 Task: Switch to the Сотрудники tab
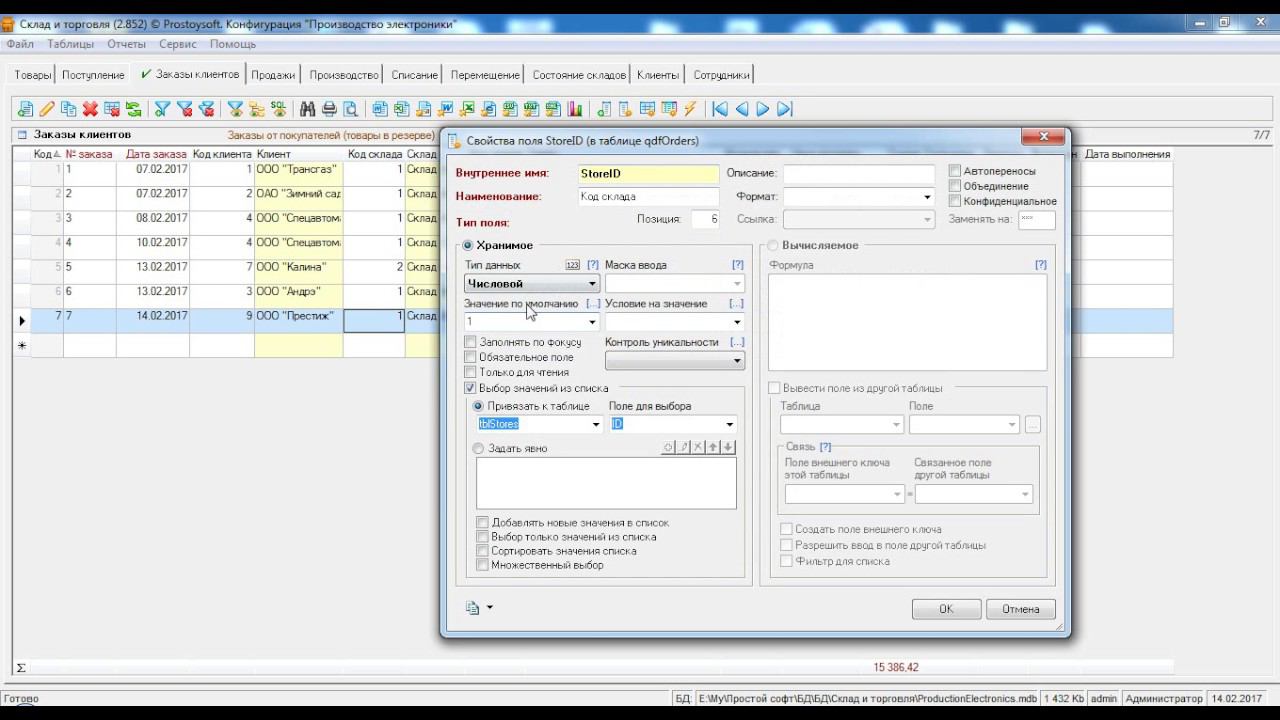pyautogui.click(x=721, y=75)
